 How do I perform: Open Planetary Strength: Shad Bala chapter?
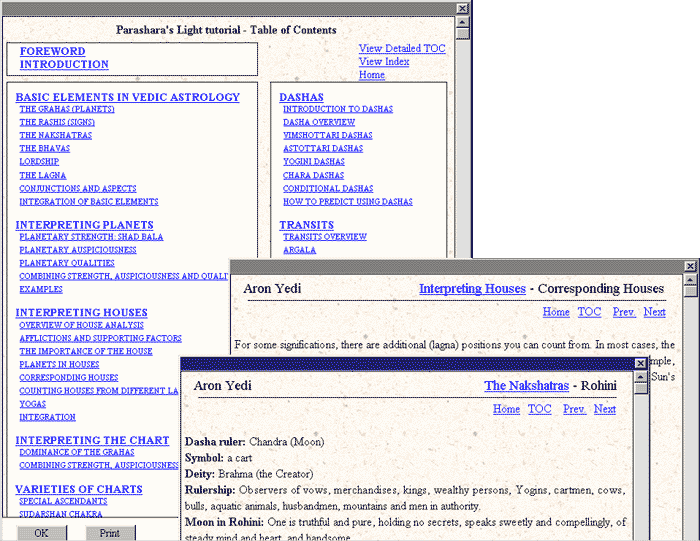[91, 237]
